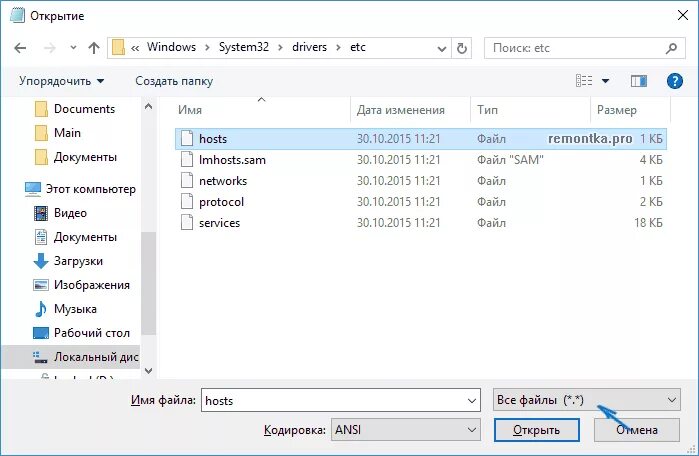Image resolution: width=699 pixels, height=456 pixels.
Task: Click the services file icon
Action: tap(187, 222)
